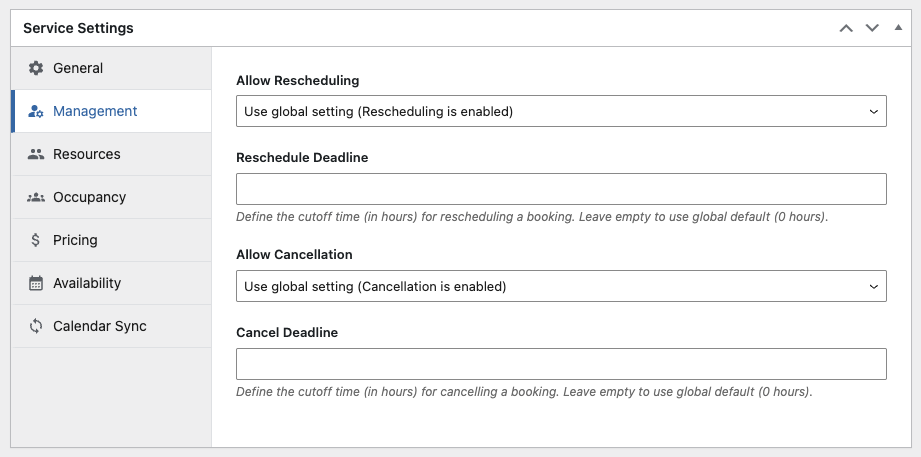The height and width of the screenshot is (457, 921).
Task: Move Service Settings panel down
Action: click(x=872, y=28)
